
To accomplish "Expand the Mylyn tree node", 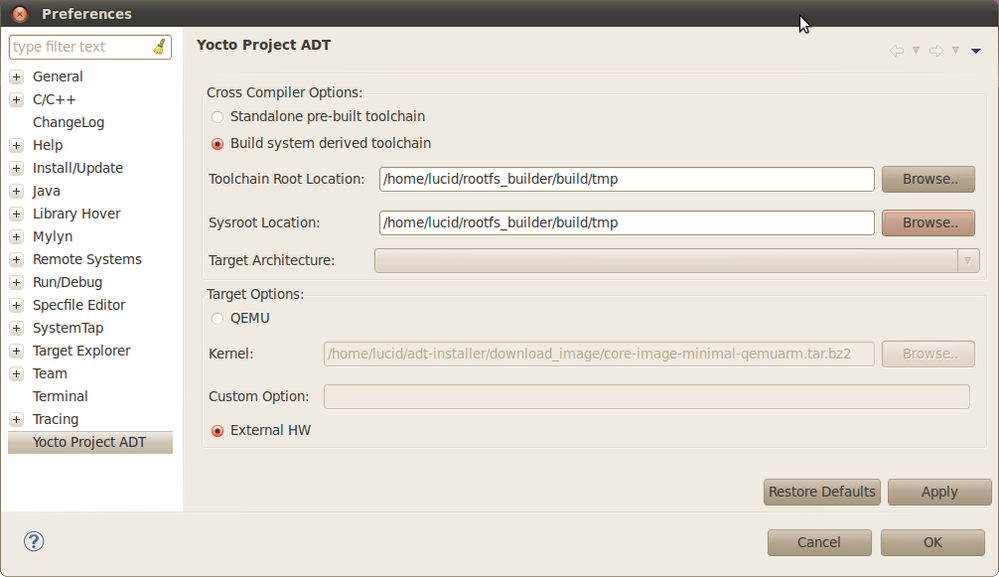I will 17,237.
